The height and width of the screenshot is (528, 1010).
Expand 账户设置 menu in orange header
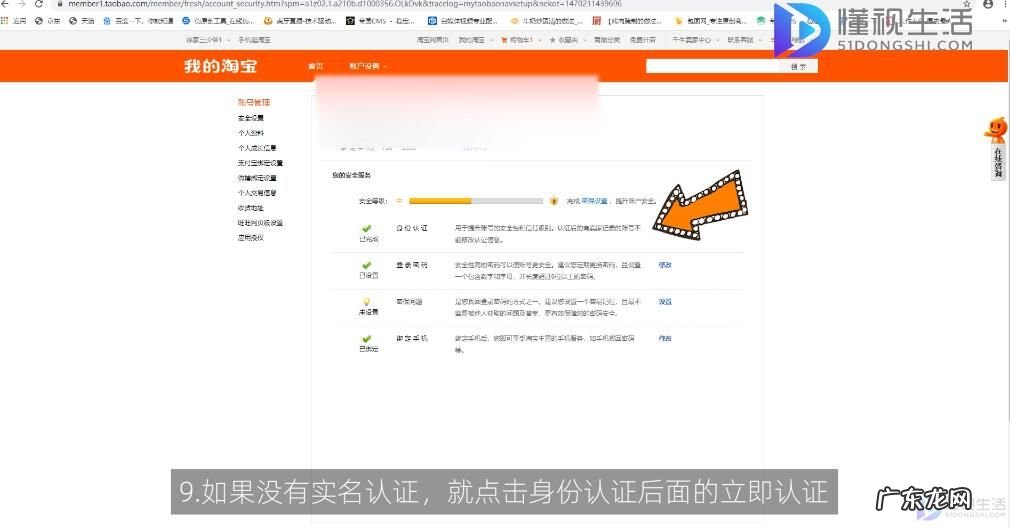point(368,66)
